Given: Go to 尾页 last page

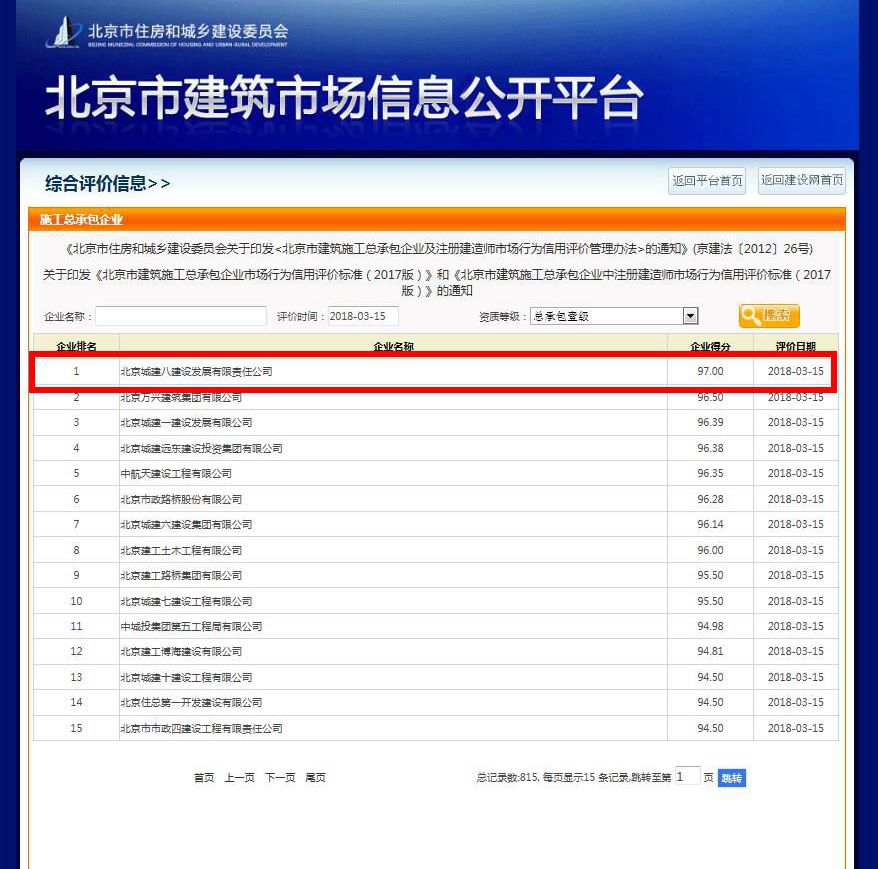Looking at the screenshot, I should click(315, 777).
